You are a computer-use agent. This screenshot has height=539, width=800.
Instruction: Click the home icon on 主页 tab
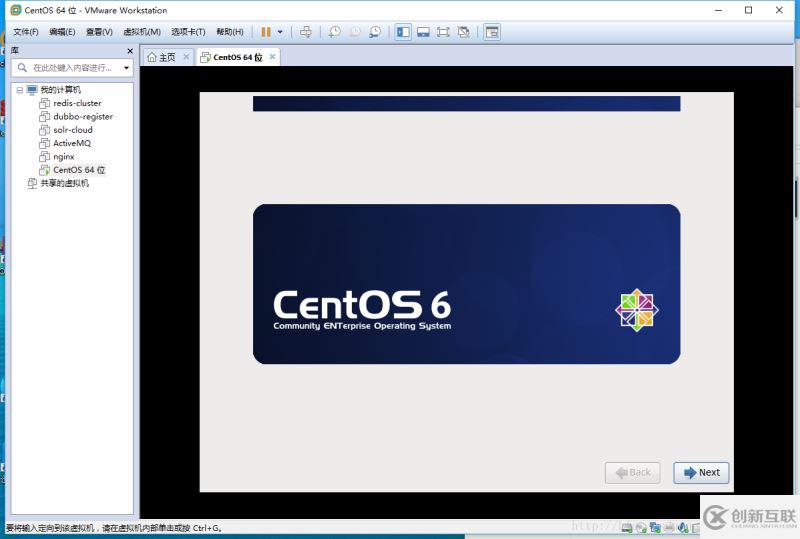point(152,57)
